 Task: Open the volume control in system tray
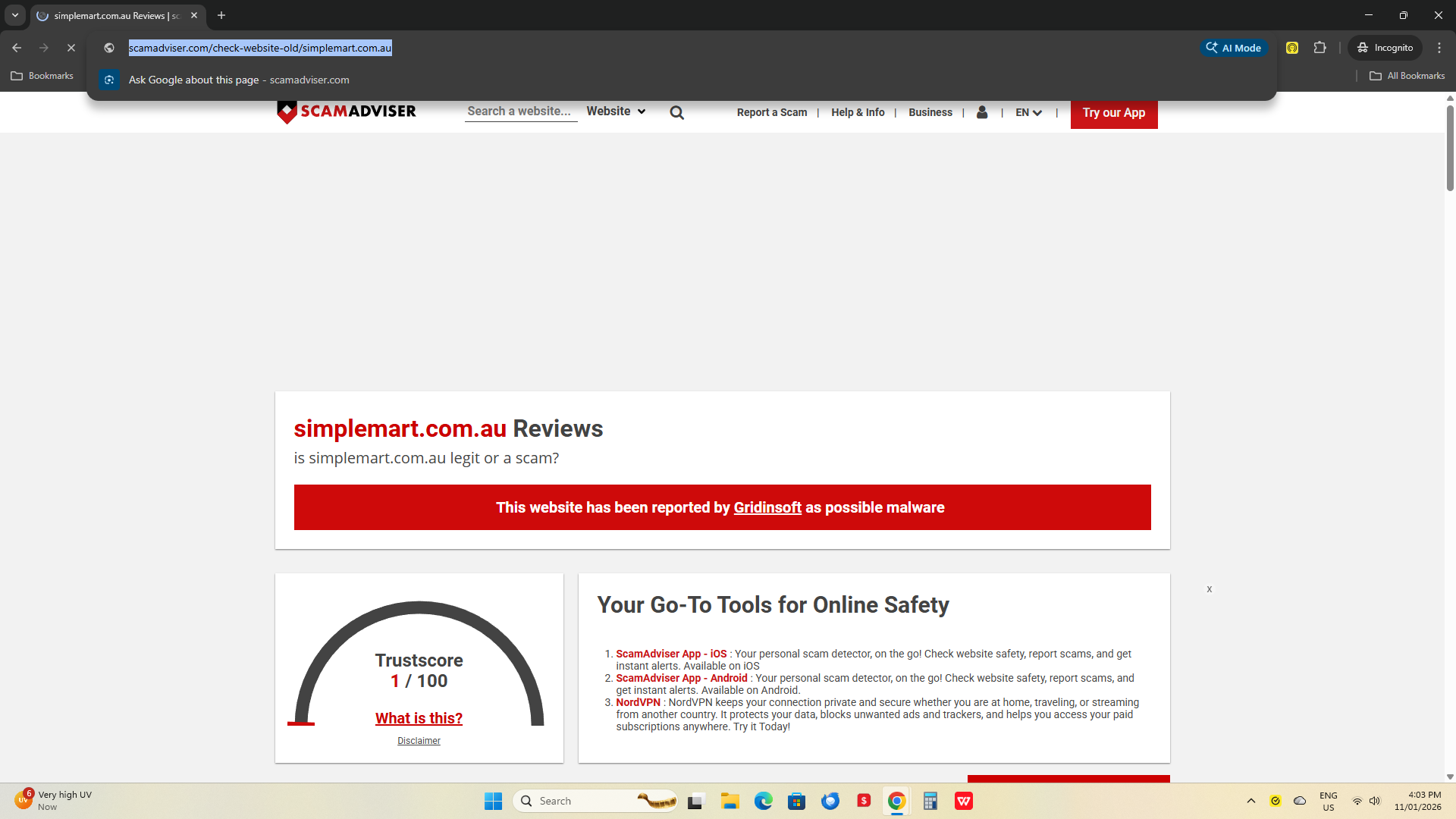(x=1375, y=801)
